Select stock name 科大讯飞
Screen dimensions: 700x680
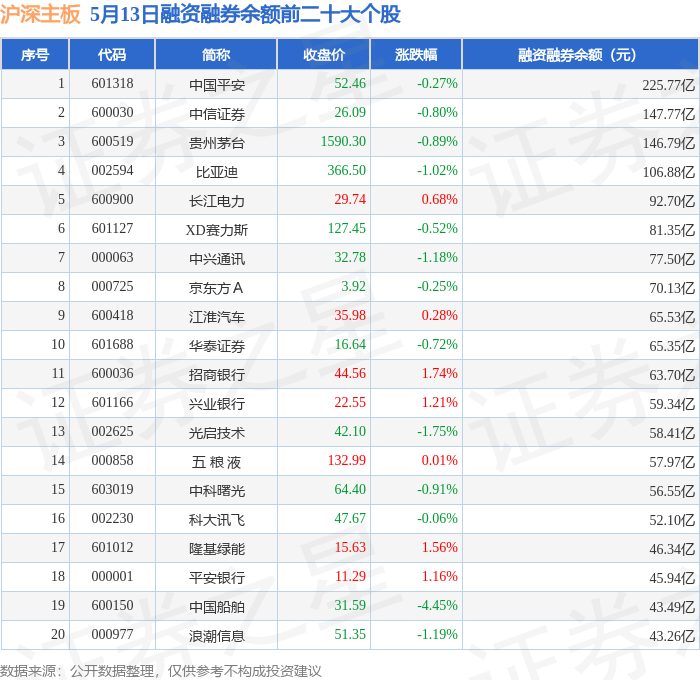[217, 520]
